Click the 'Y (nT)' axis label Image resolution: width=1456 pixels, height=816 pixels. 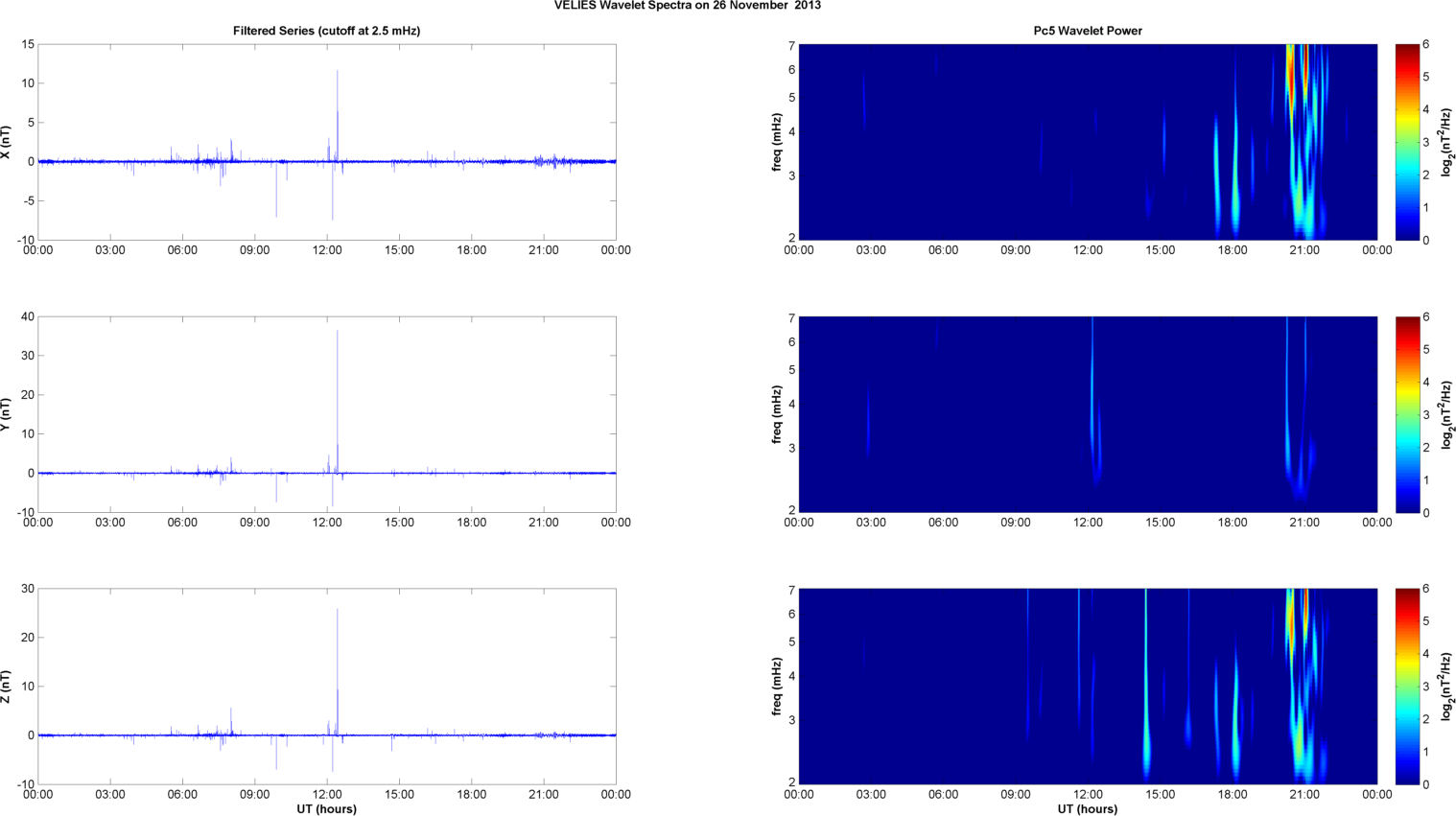6,414
